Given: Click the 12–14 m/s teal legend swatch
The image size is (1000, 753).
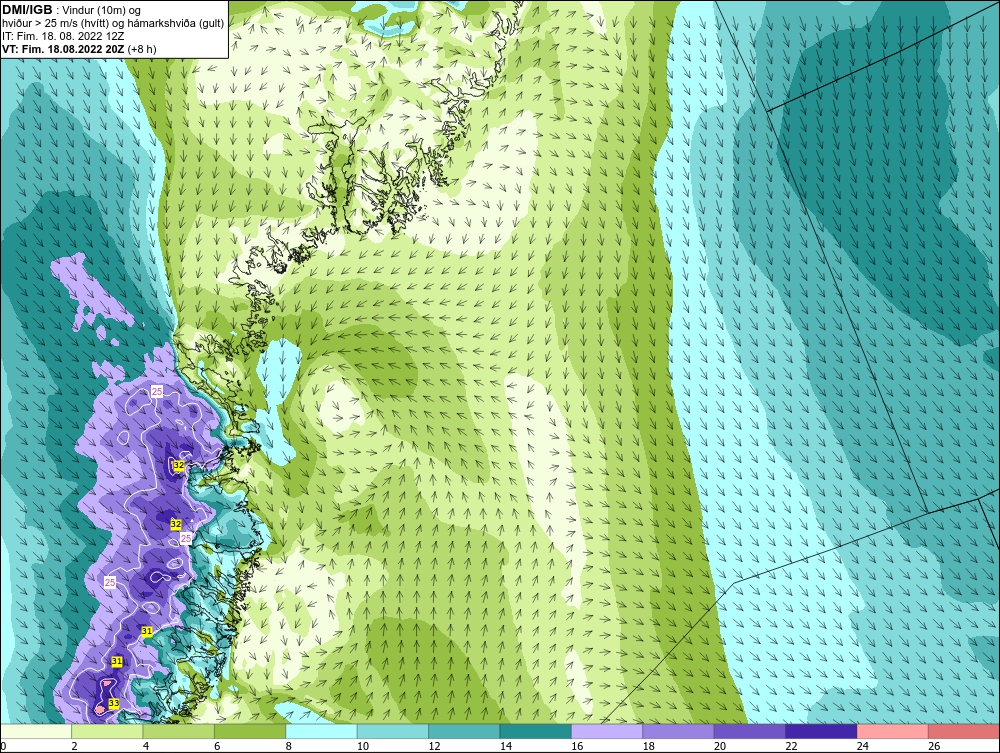Looking at the screenshot, I should pyautogui.click(x=464, y=731).
